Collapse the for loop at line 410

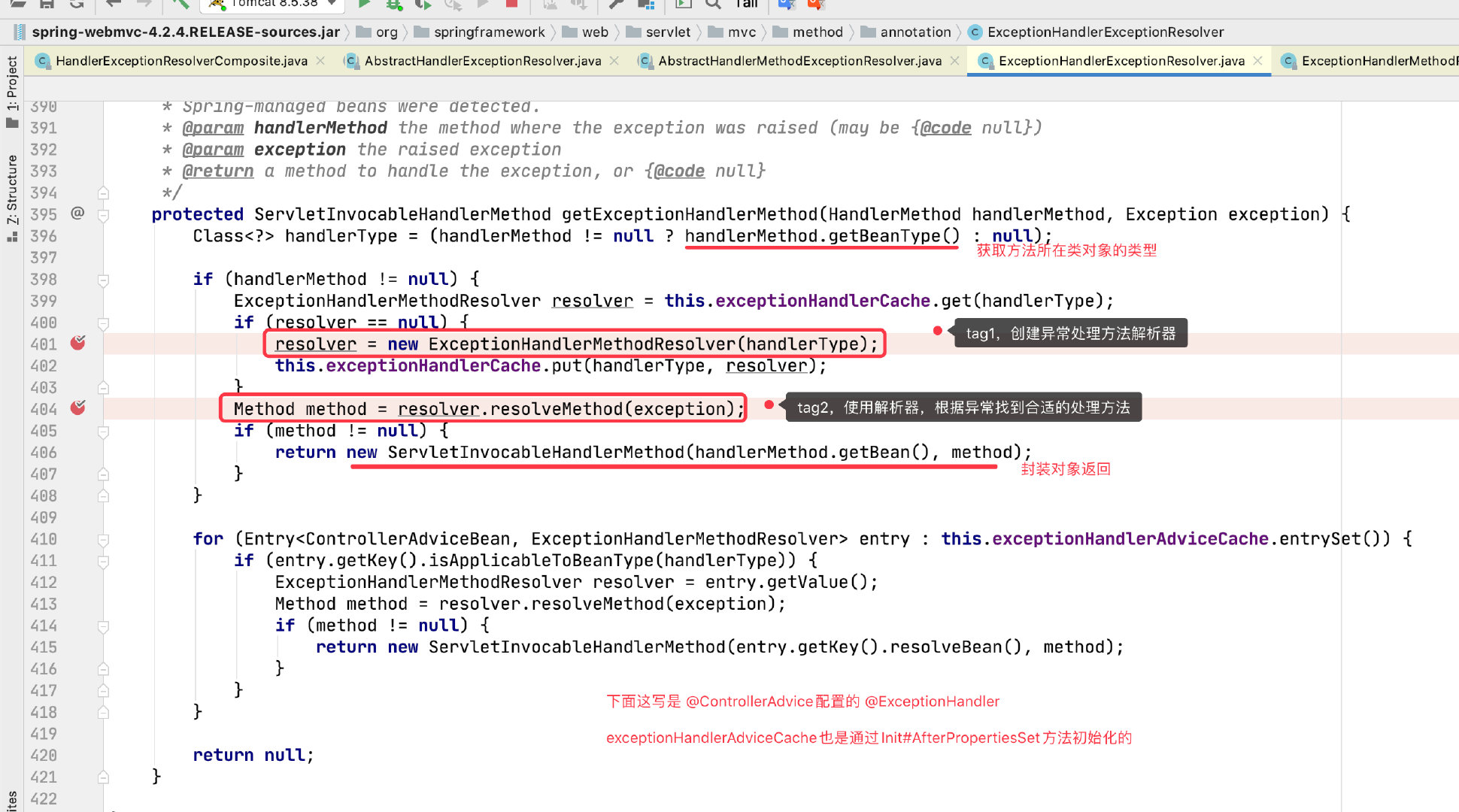[104, 540]
